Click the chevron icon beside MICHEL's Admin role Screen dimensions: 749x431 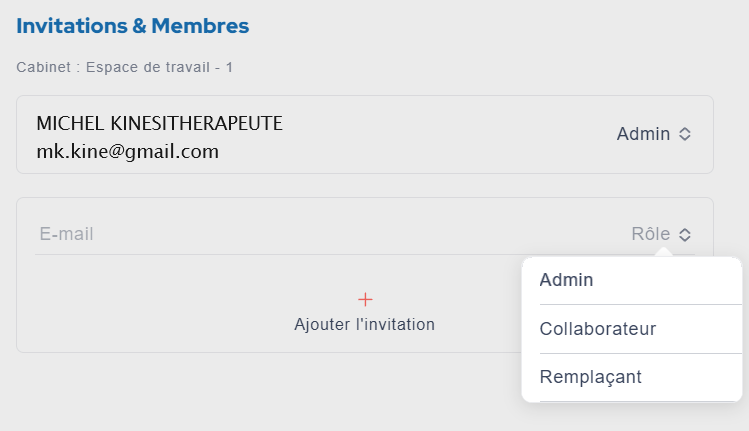point(685,134)
